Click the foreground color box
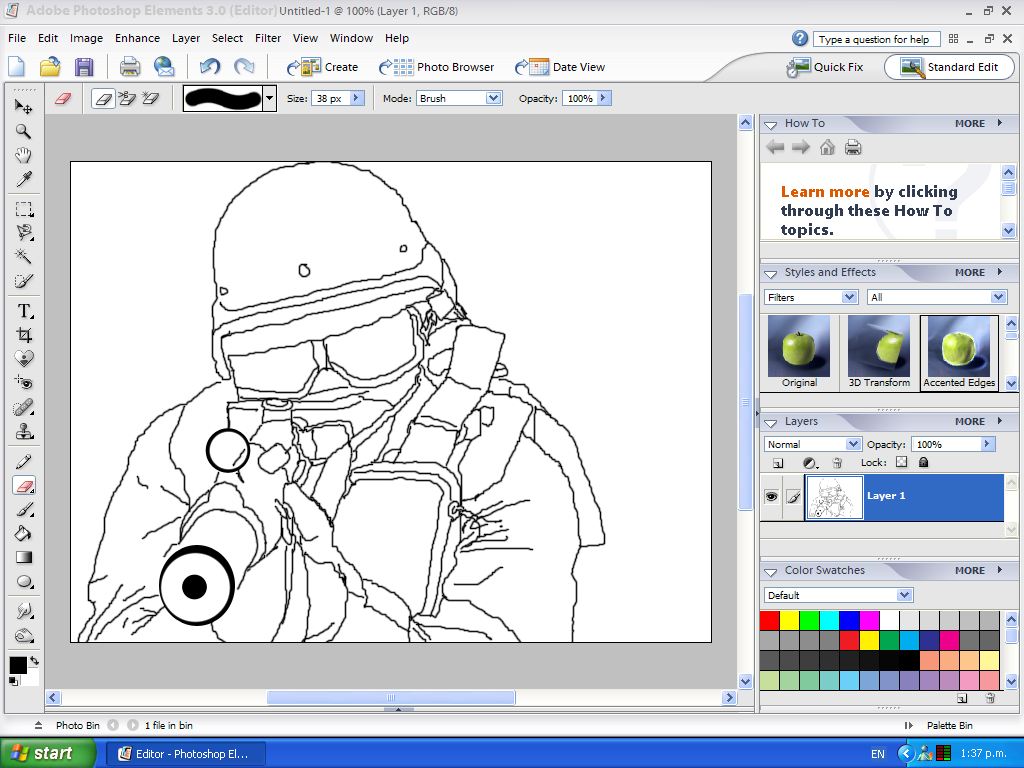The height and width of the screenshot is (768, 1024). 18,665
